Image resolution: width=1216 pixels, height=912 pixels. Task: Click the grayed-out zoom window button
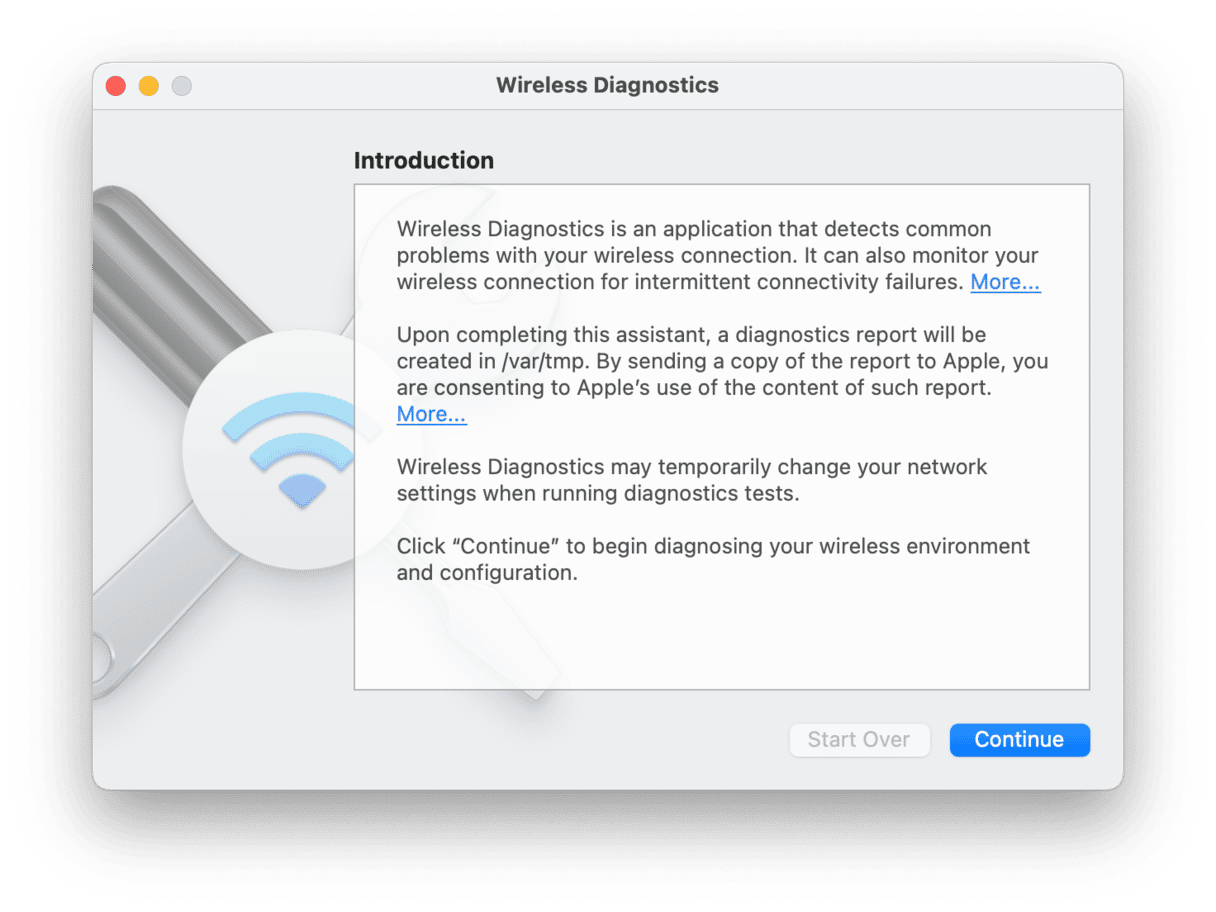pyautogui.click(x=181, y=86)
